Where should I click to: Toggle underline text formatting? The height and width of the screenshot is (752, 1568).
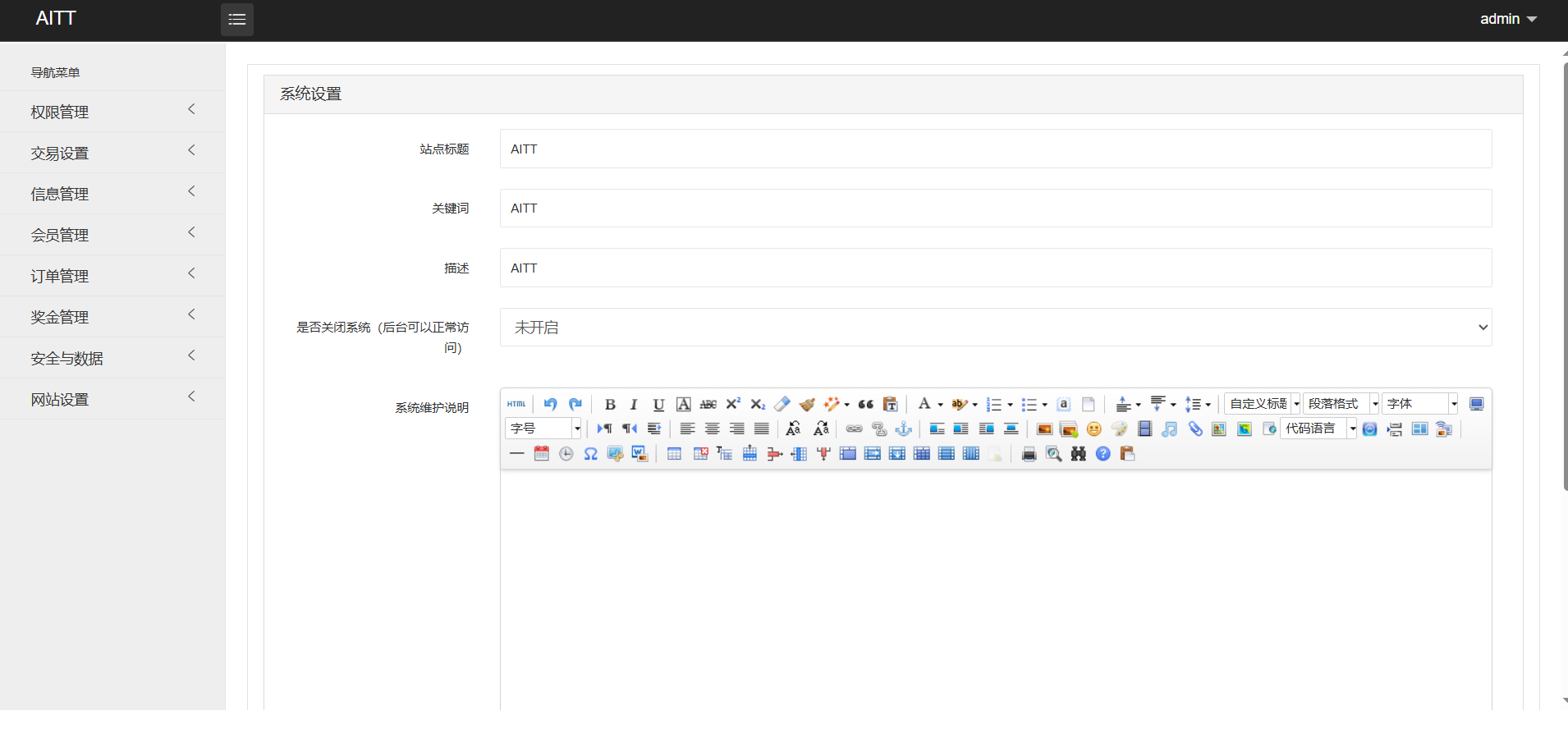tap(658, 404)
